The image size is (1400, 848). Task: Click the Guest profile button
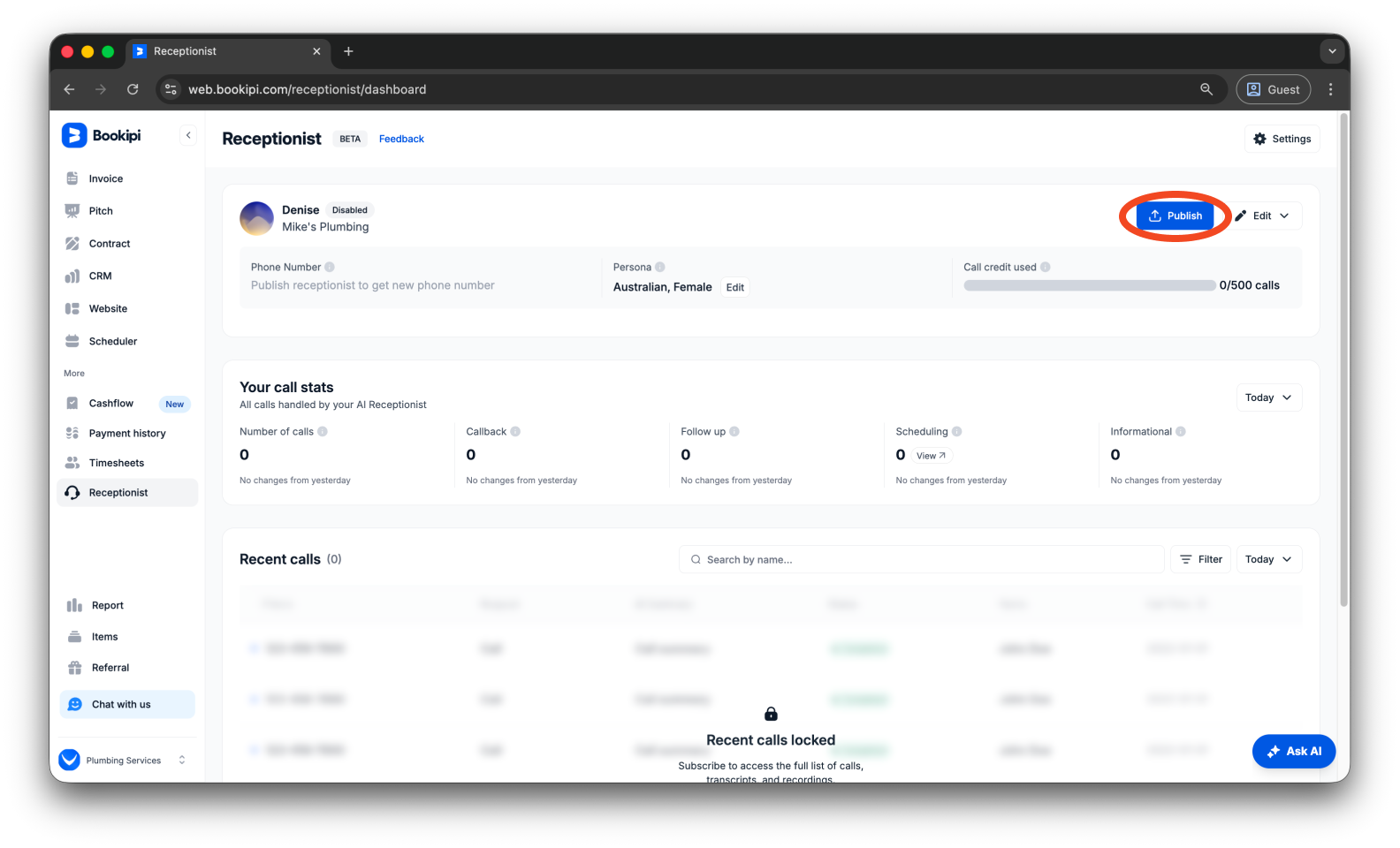coord(1273,89)
